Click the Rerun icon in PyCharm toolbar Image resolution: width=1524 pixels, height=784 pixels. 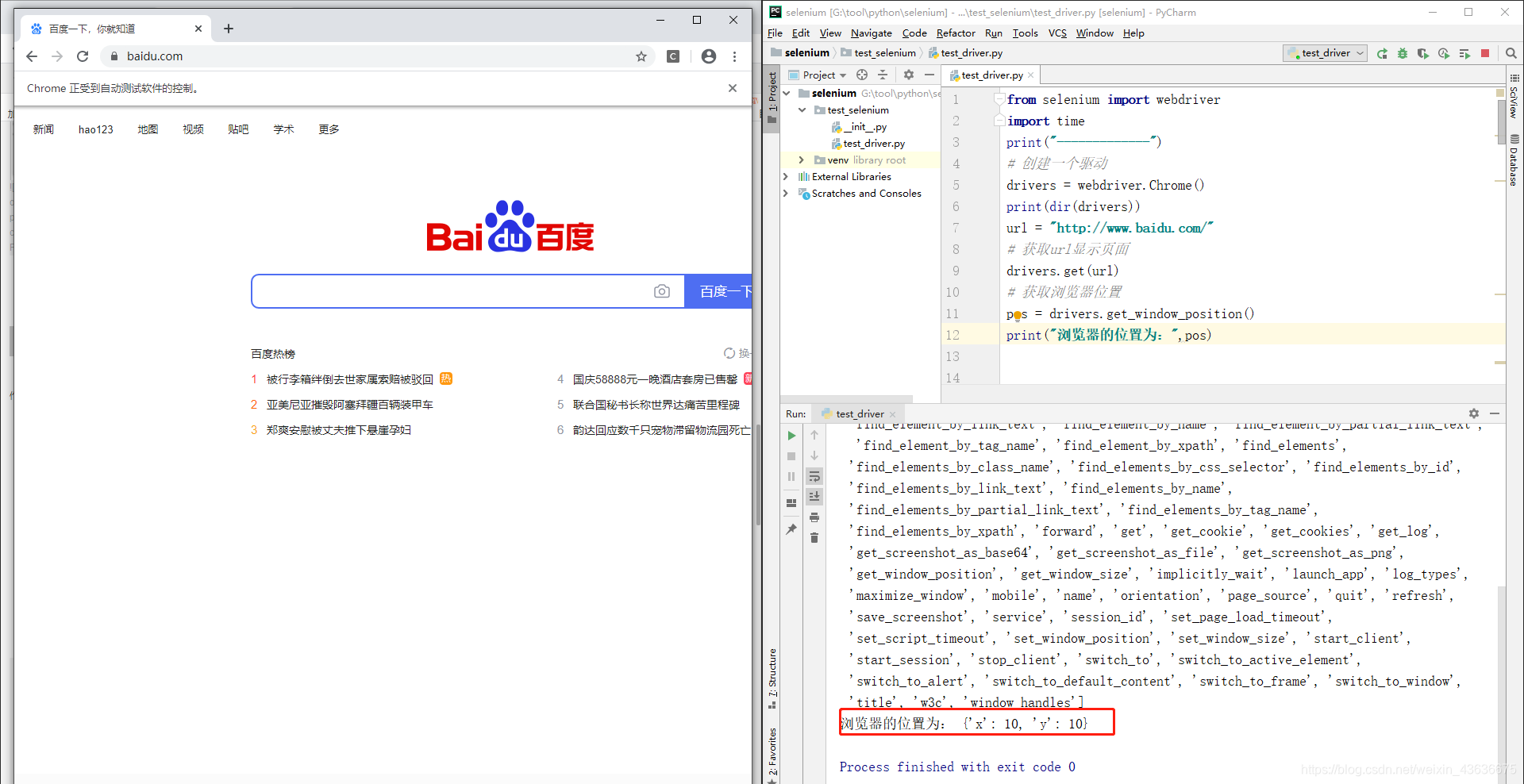(x=1382, y=53)
